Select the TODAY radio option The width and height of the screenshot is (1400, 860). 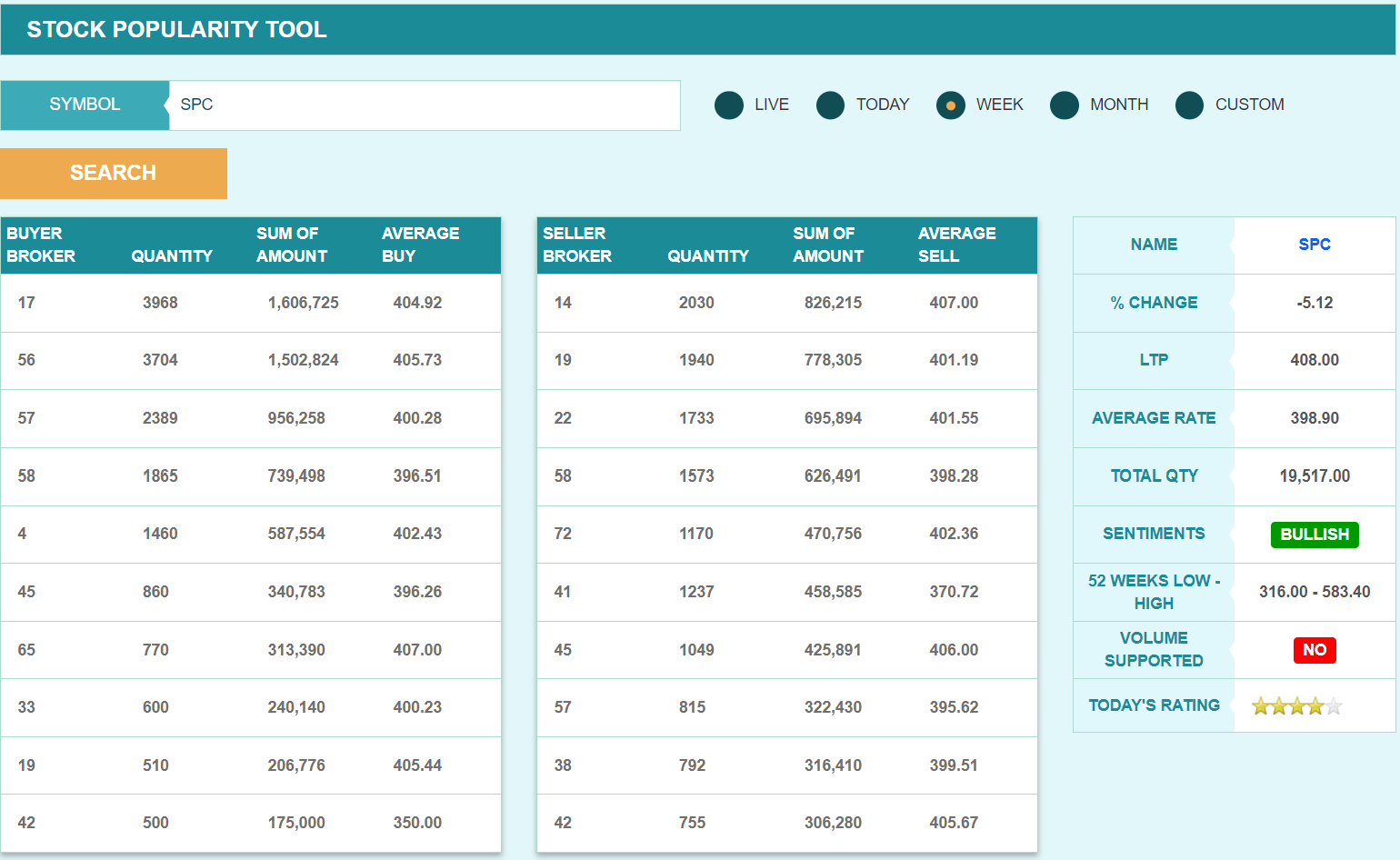[x=830, y=105]
